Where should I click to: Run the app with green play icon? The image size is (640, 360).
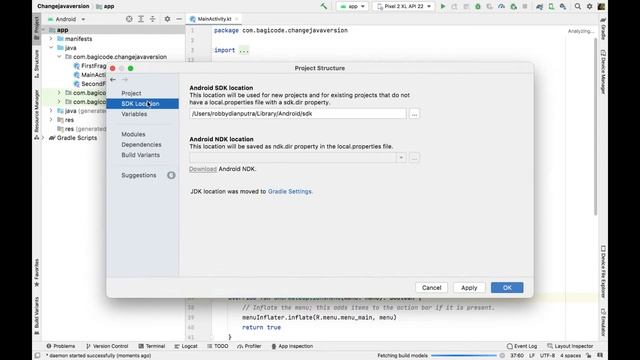tap(442, 6)
